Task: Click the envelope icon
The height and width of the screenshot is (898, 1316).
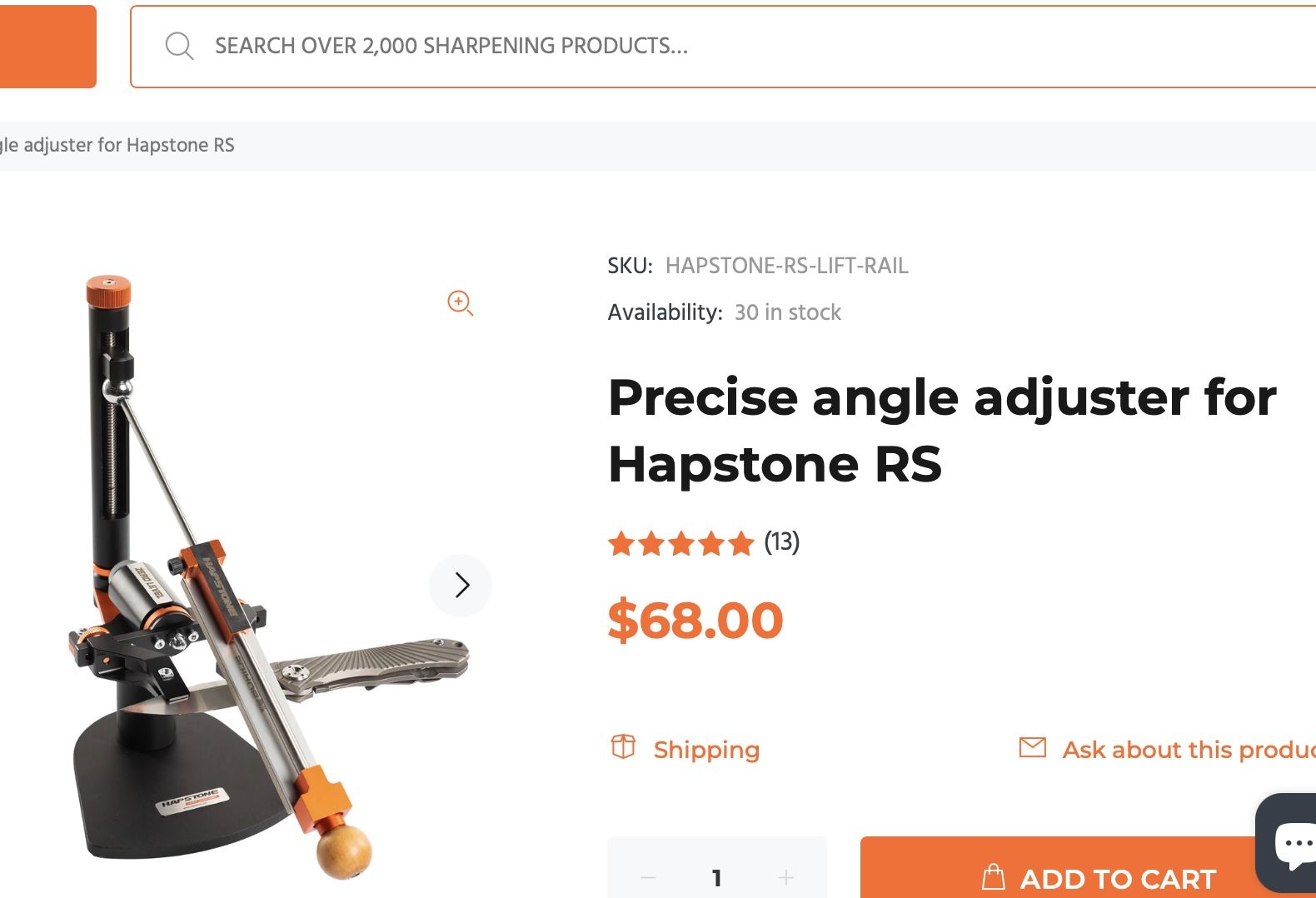Action: 1032,747
